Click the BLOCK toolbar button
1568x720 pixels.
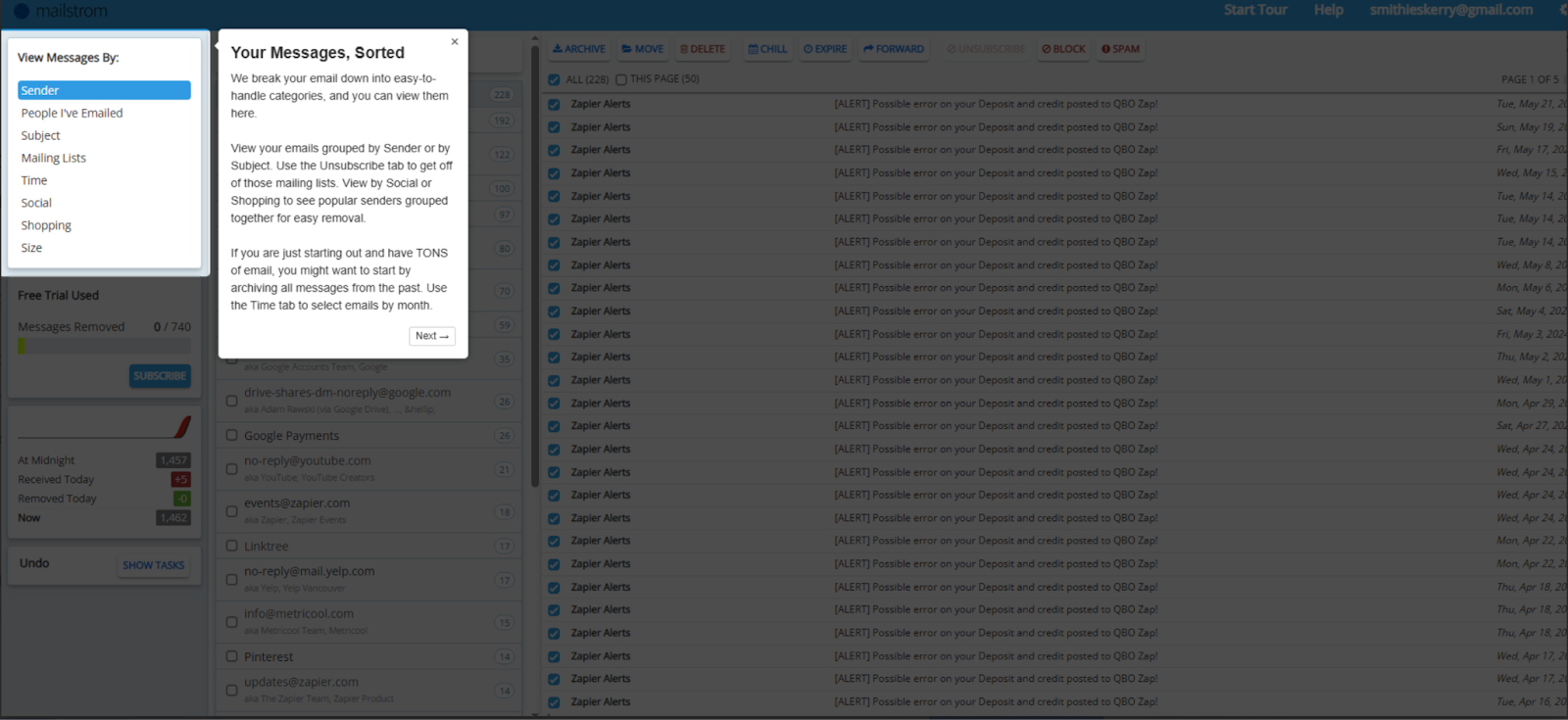(1063, 49)
